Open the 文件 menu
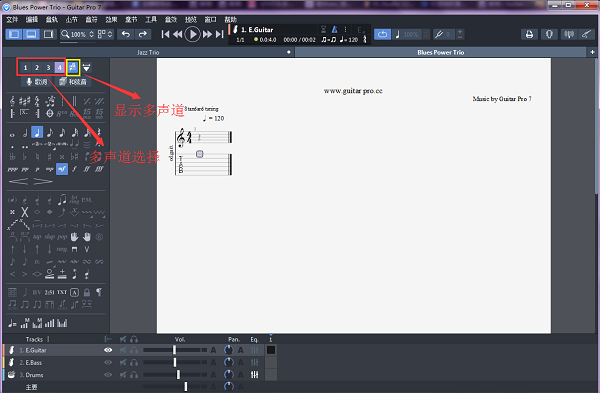This screenshot has width=600, height=393. pos(12,20)
